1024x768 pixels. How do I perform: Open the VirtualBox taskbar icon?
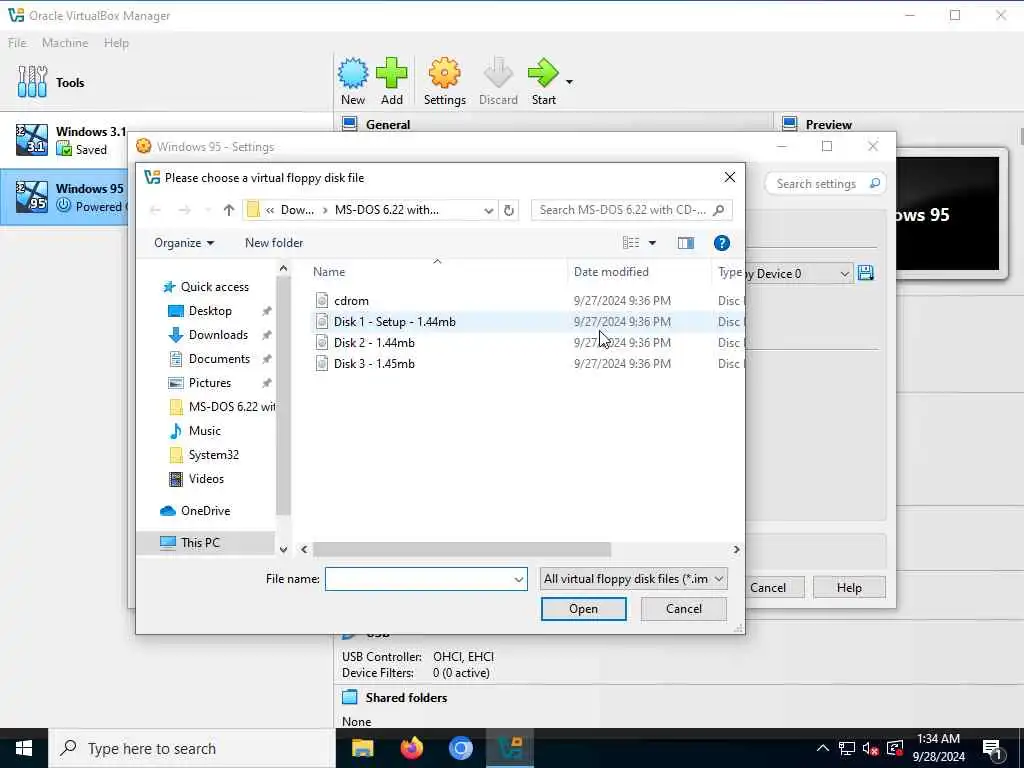point(509,748)
